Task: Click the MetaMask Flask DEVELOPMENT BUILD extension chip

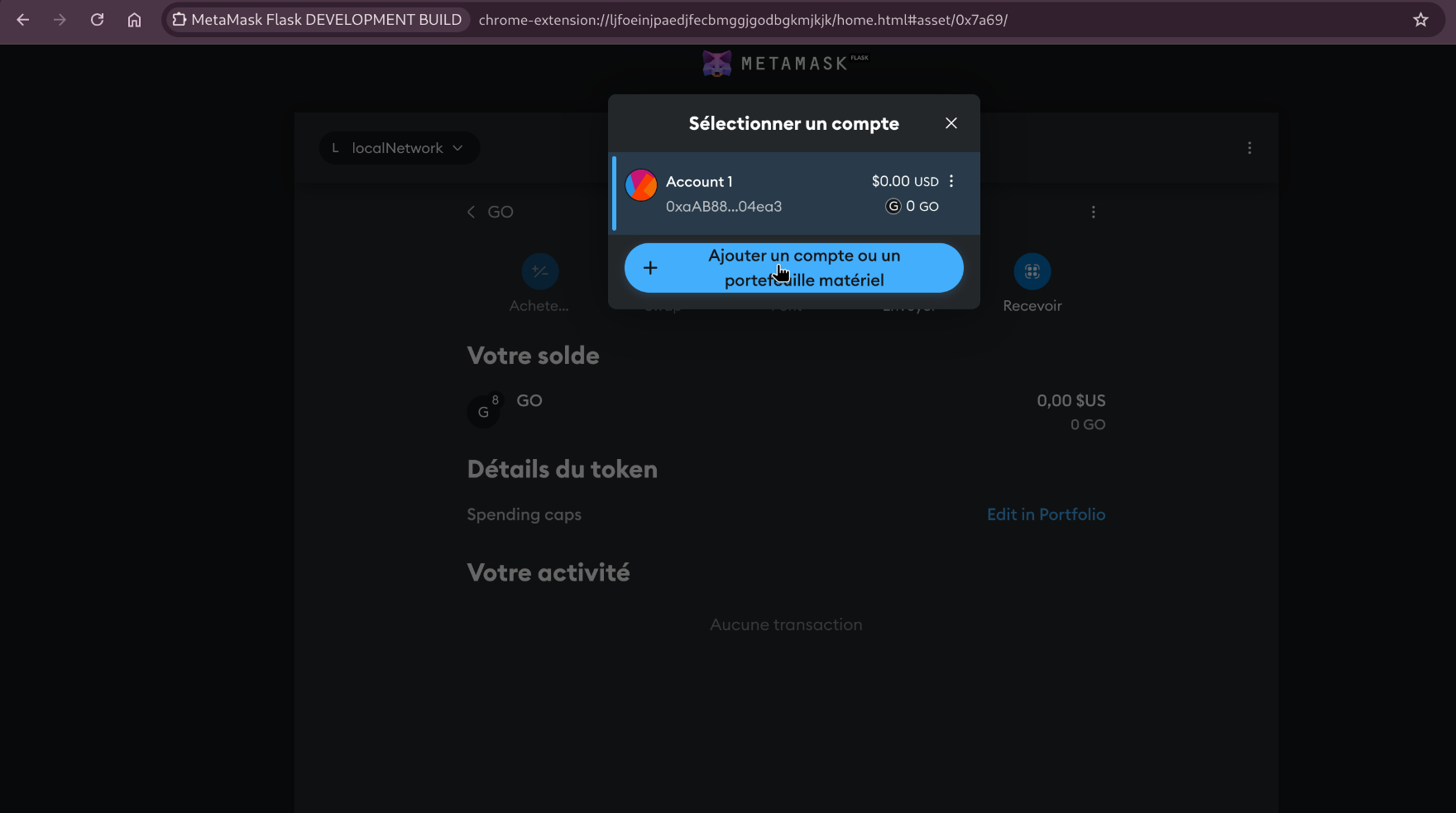Action: [317, 20]
